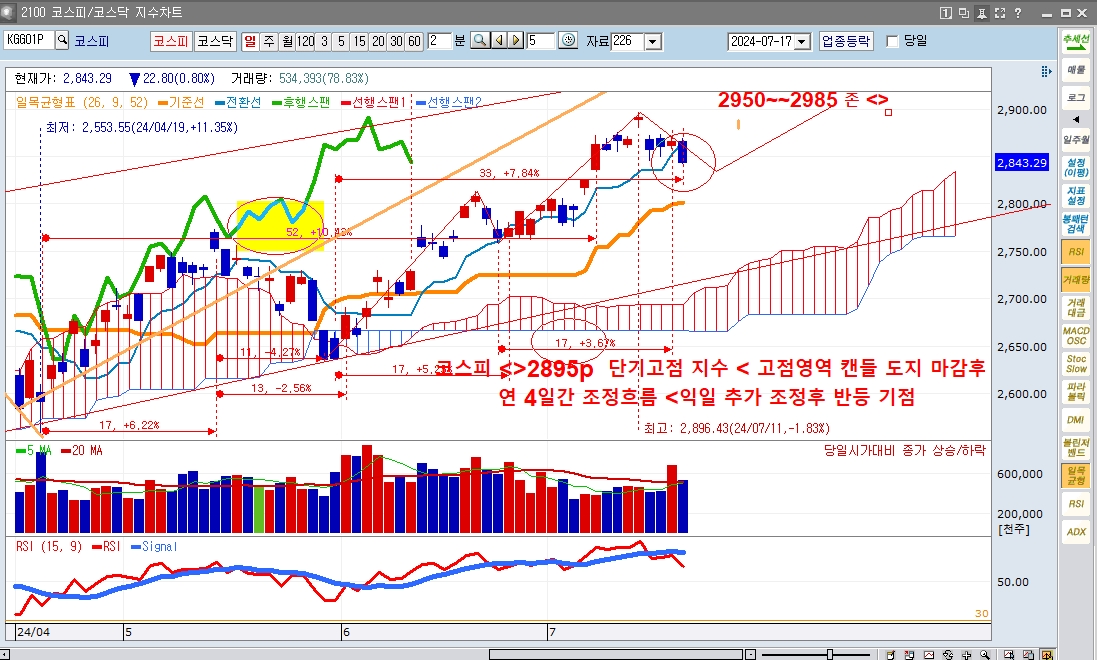
Task: Click the left arrow to move chart back
Action: [x=499, y=41]
